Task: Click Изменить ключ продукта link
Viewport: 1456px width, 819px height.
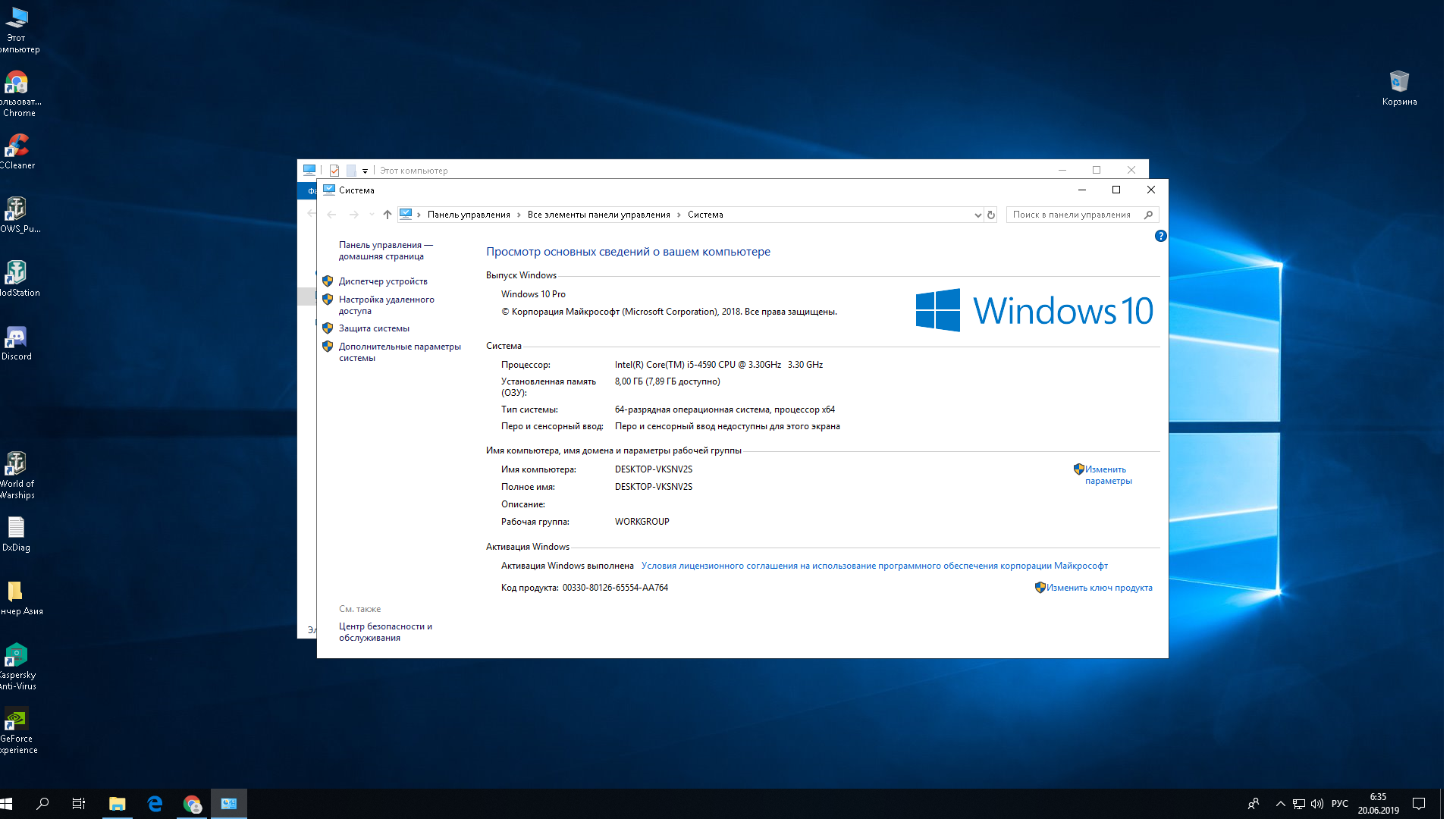Action: (1100, 588)
